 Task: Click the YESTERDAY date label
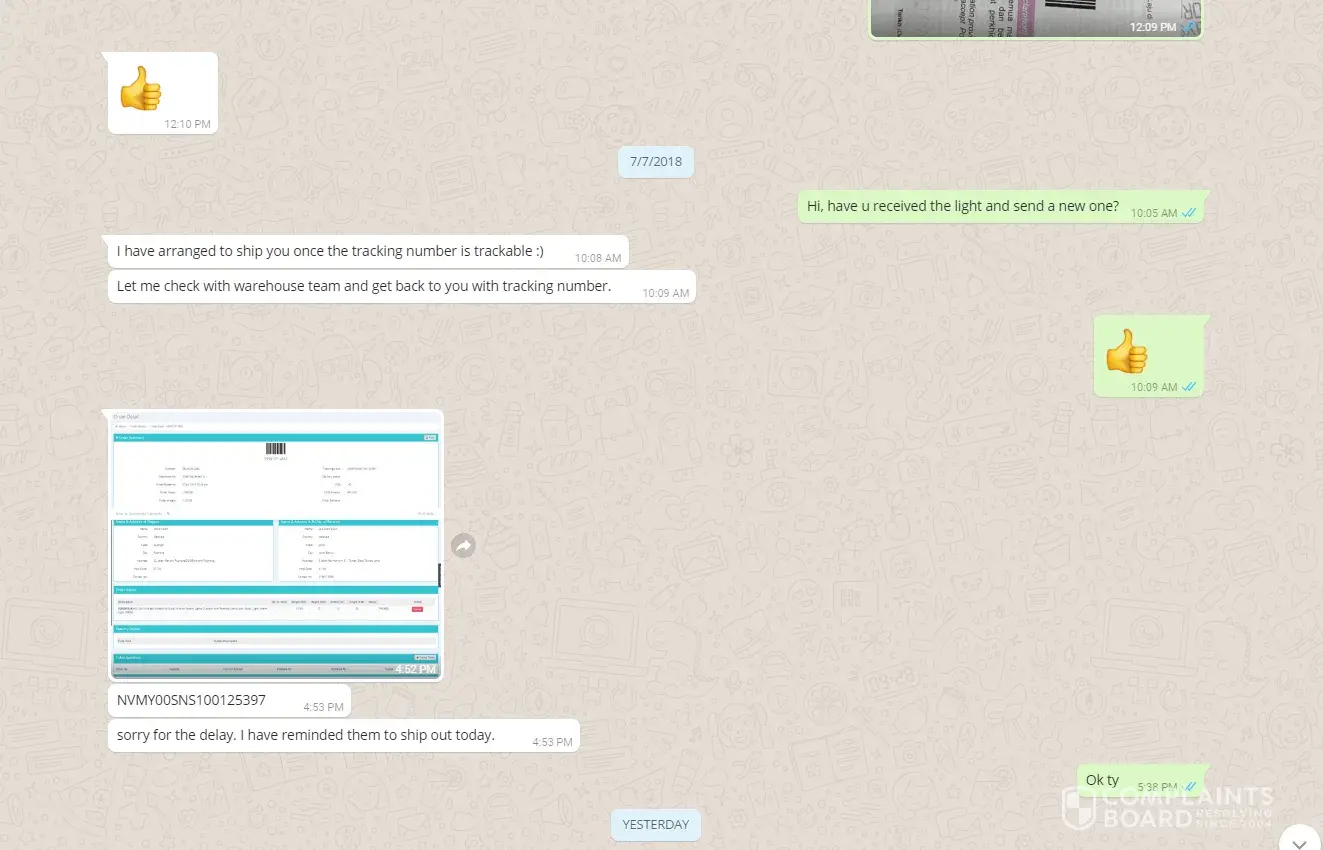coord(656,825)
